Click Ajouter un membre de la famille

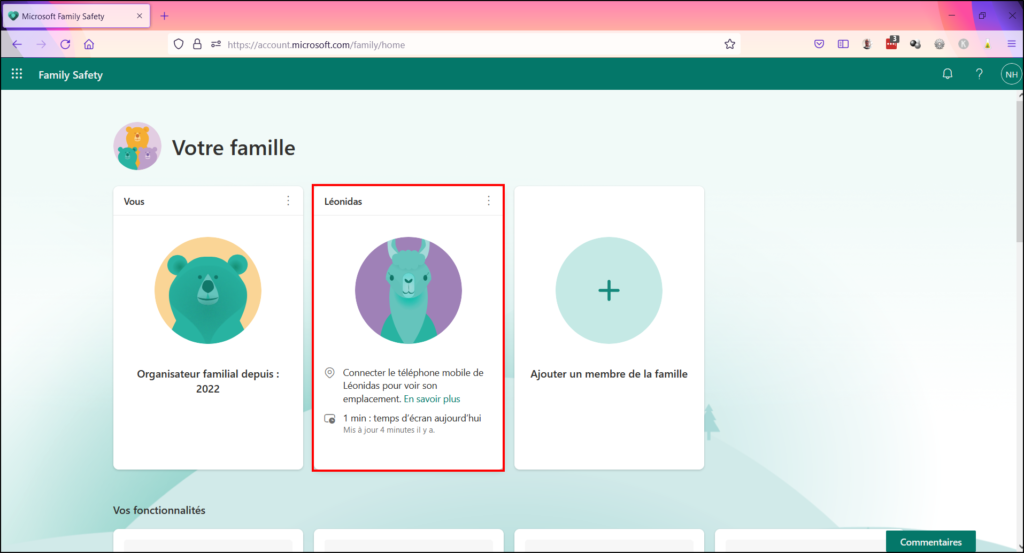click(x=609, y=374)
